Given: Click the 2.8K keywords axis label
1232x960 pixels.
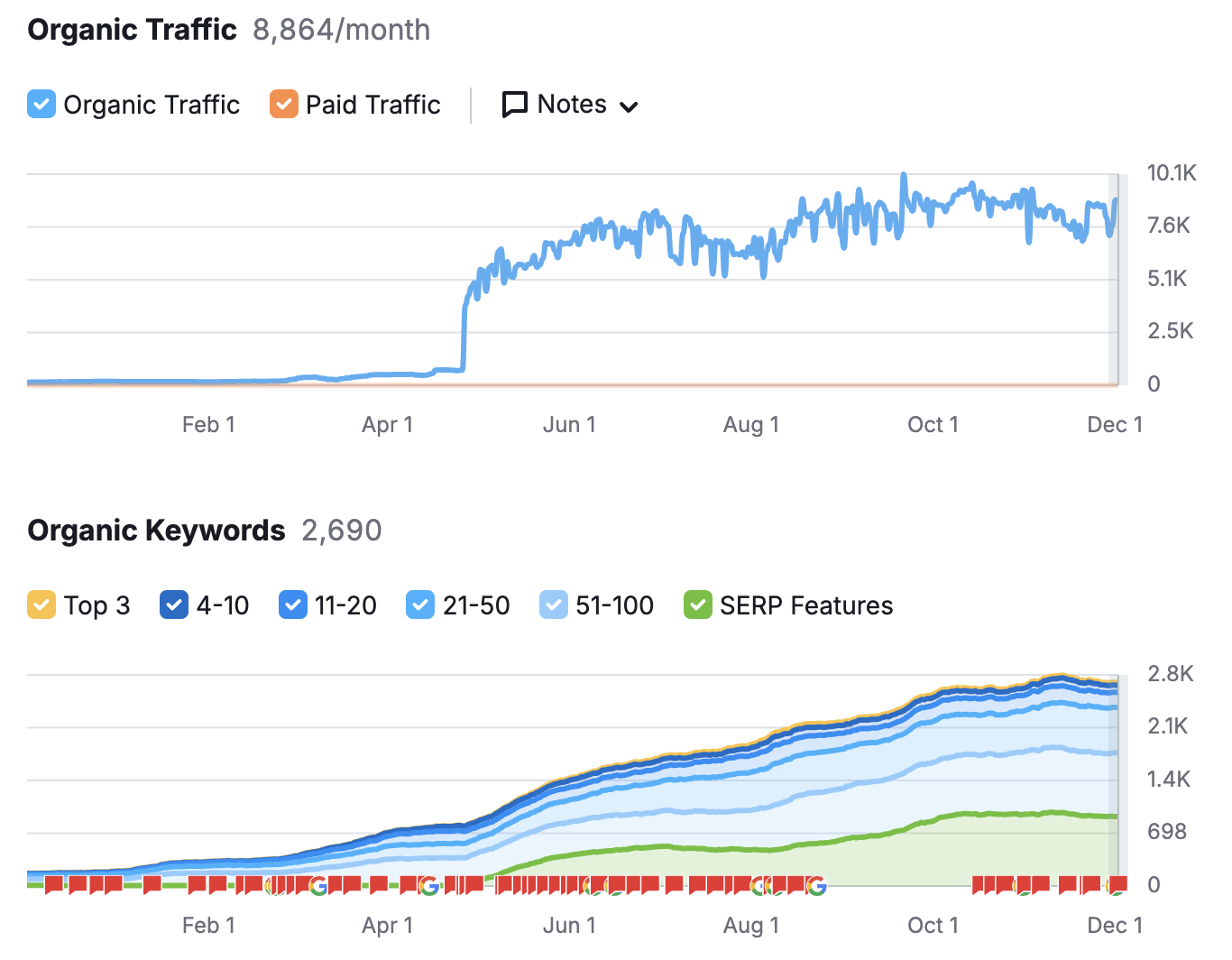Looking at the screenshot, I should (x=1170, y=674).
